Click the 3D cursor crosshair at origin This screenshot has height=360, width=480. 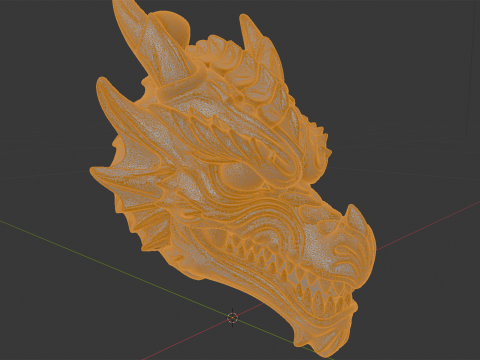pos(232,318)
